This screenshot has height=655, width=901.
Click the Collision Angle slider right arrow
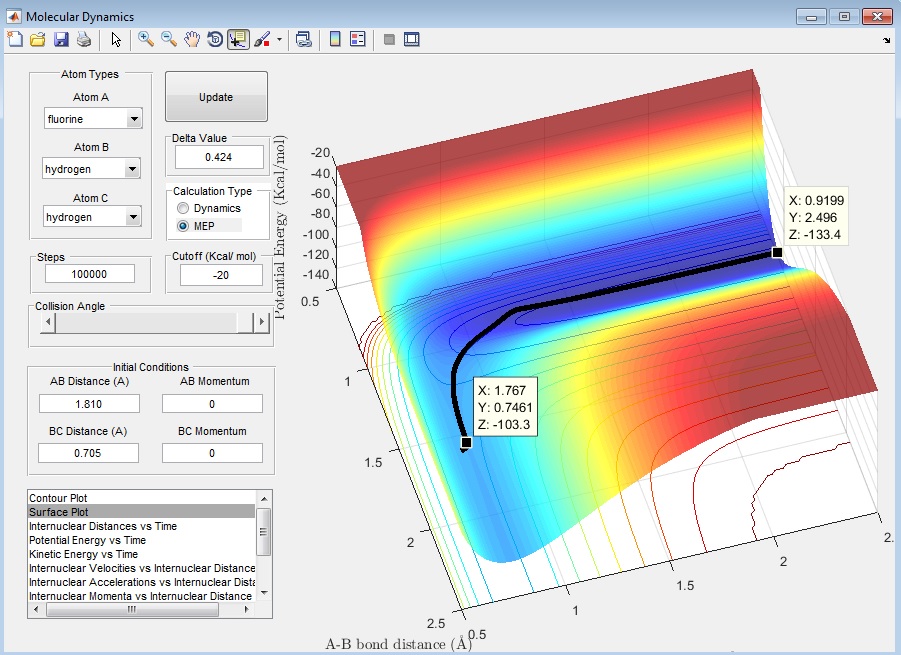click(262, 322)
